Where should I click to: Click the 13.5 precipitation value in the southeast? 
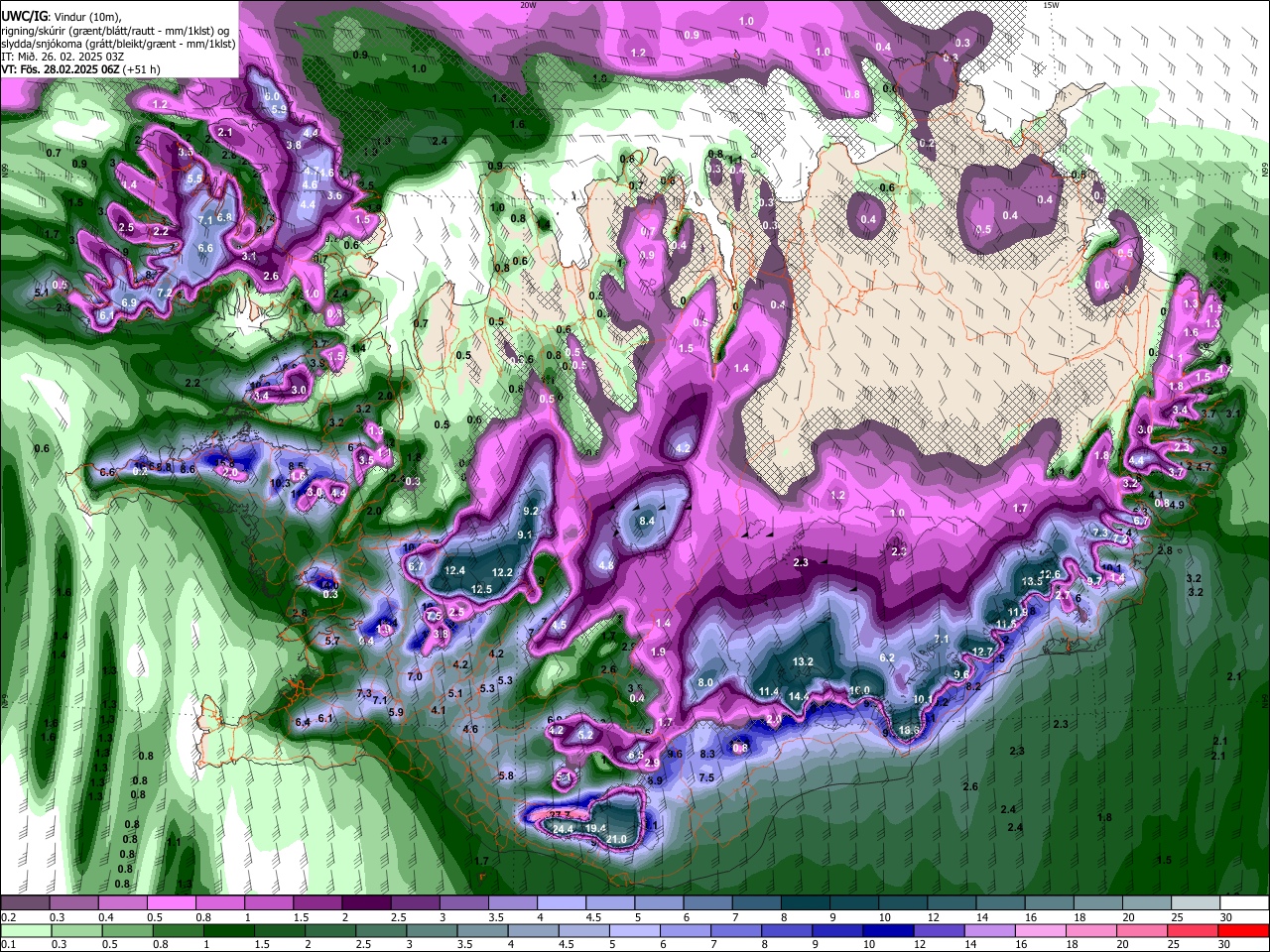coord(1032,581)
